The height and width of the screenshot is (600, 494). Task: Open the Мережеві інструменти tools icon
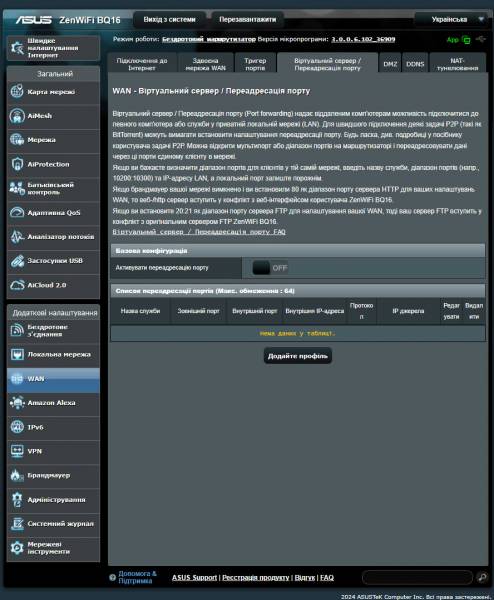[17, 548]
